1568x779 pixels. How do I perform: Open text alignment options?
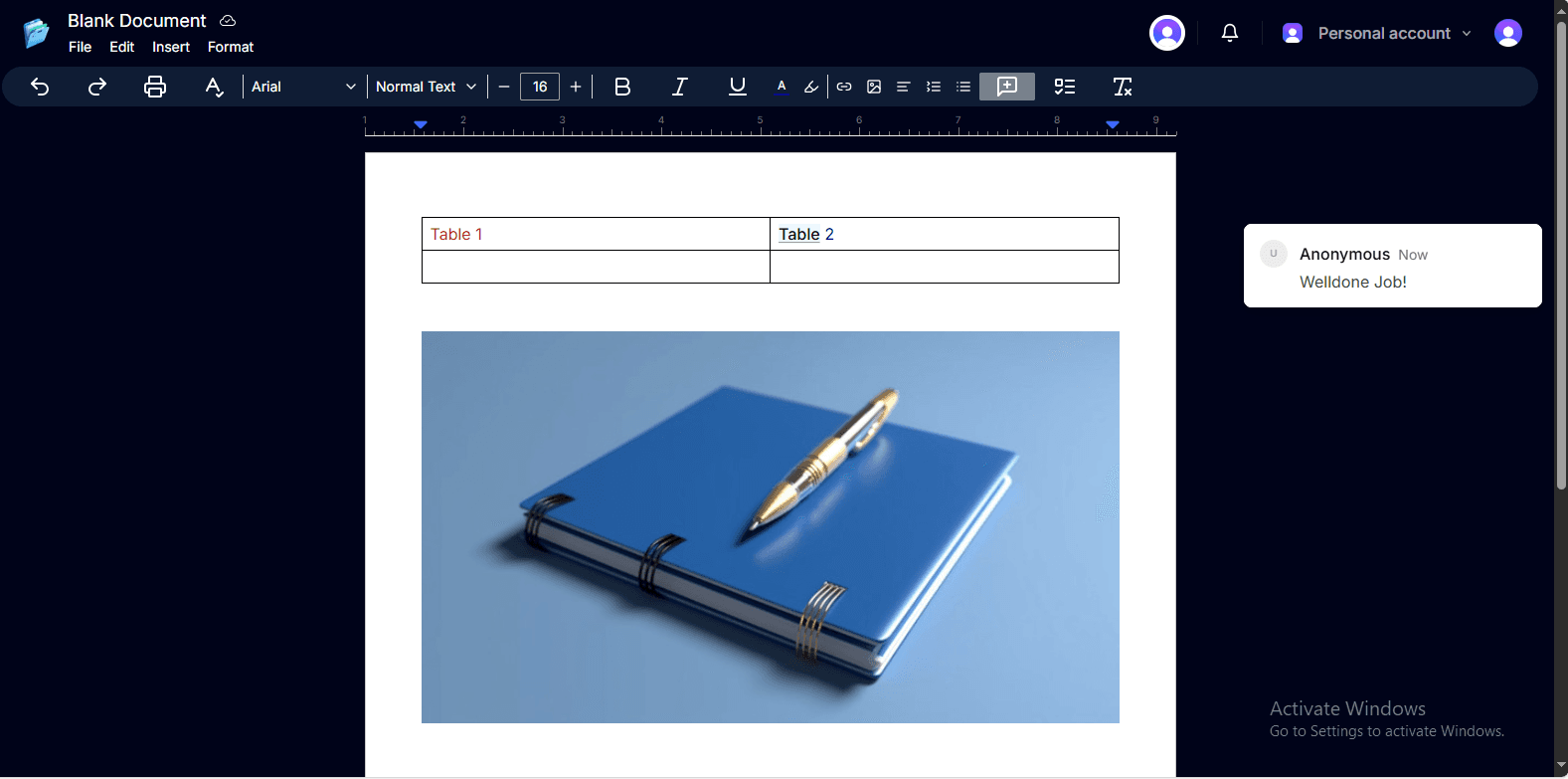pos(904,87)
